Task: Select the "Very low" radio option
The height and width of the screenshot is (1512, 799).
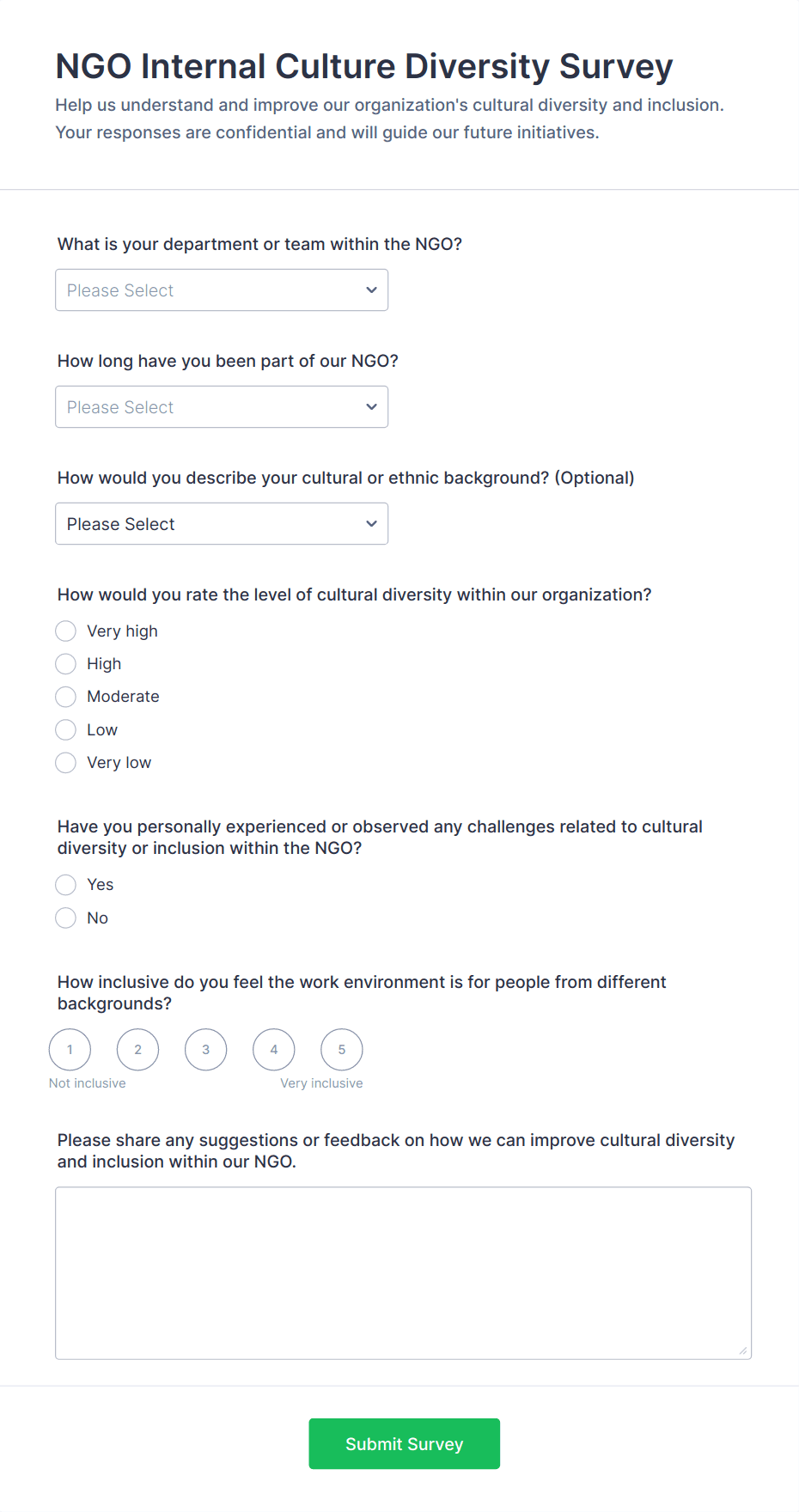Action: tap(66, 763)
